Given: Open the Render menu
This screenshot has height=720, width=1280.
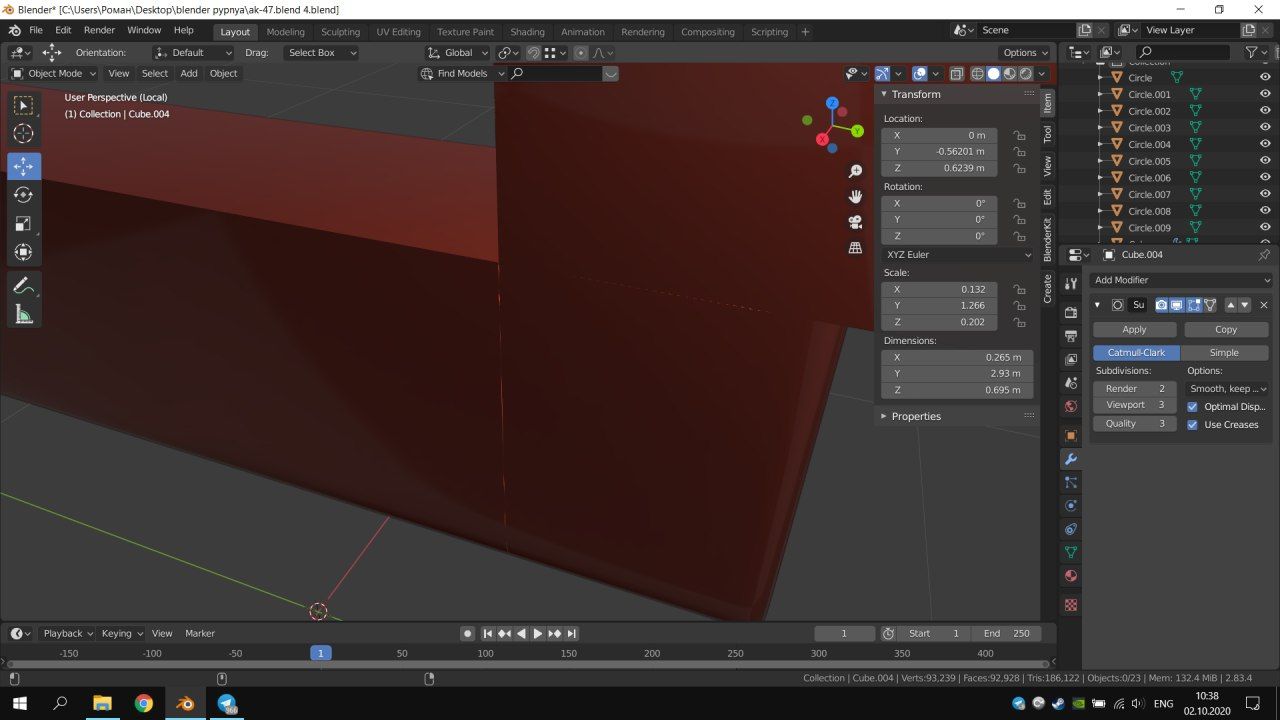Looking at the screenshot, I should 99,31.
